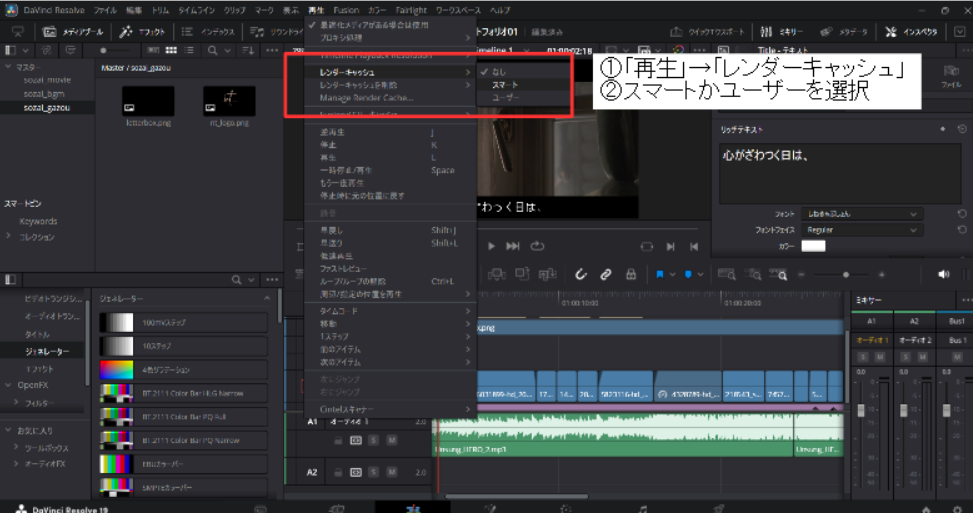This screenshot has width=973, height=513.
Task: Open the Fairlight menu in menu bar
Action: [411, 10]
